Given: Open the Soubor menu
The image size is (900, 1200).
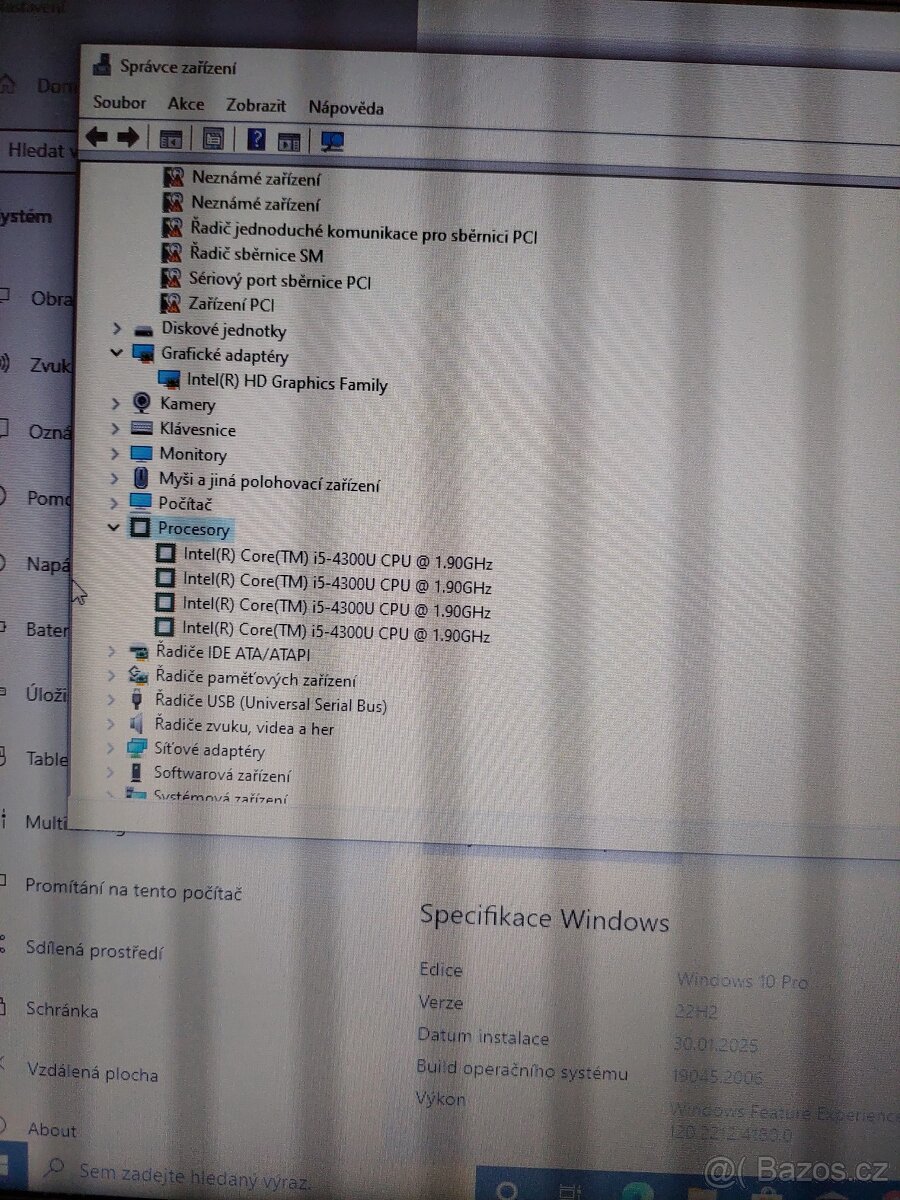Looking at the screenshot, I should (x=119, y=103).
